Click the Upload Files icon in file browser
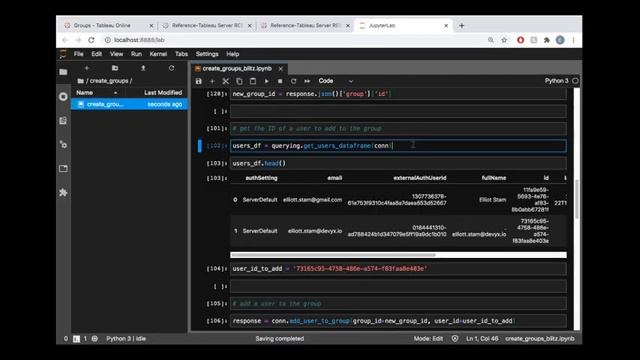Viewport: 640px width, 360px height. (143, 68)
